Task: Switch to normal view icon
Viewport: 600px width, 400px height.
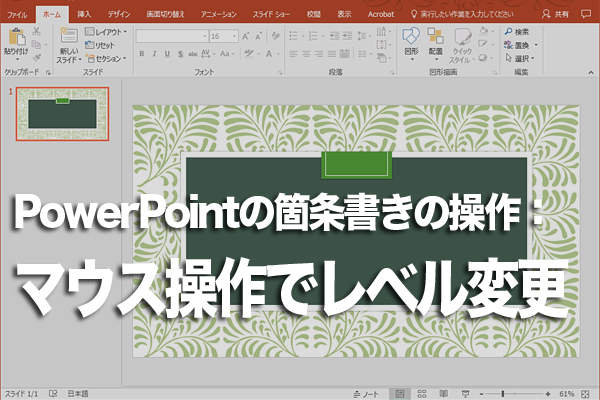Action: (x=400, y=394)
